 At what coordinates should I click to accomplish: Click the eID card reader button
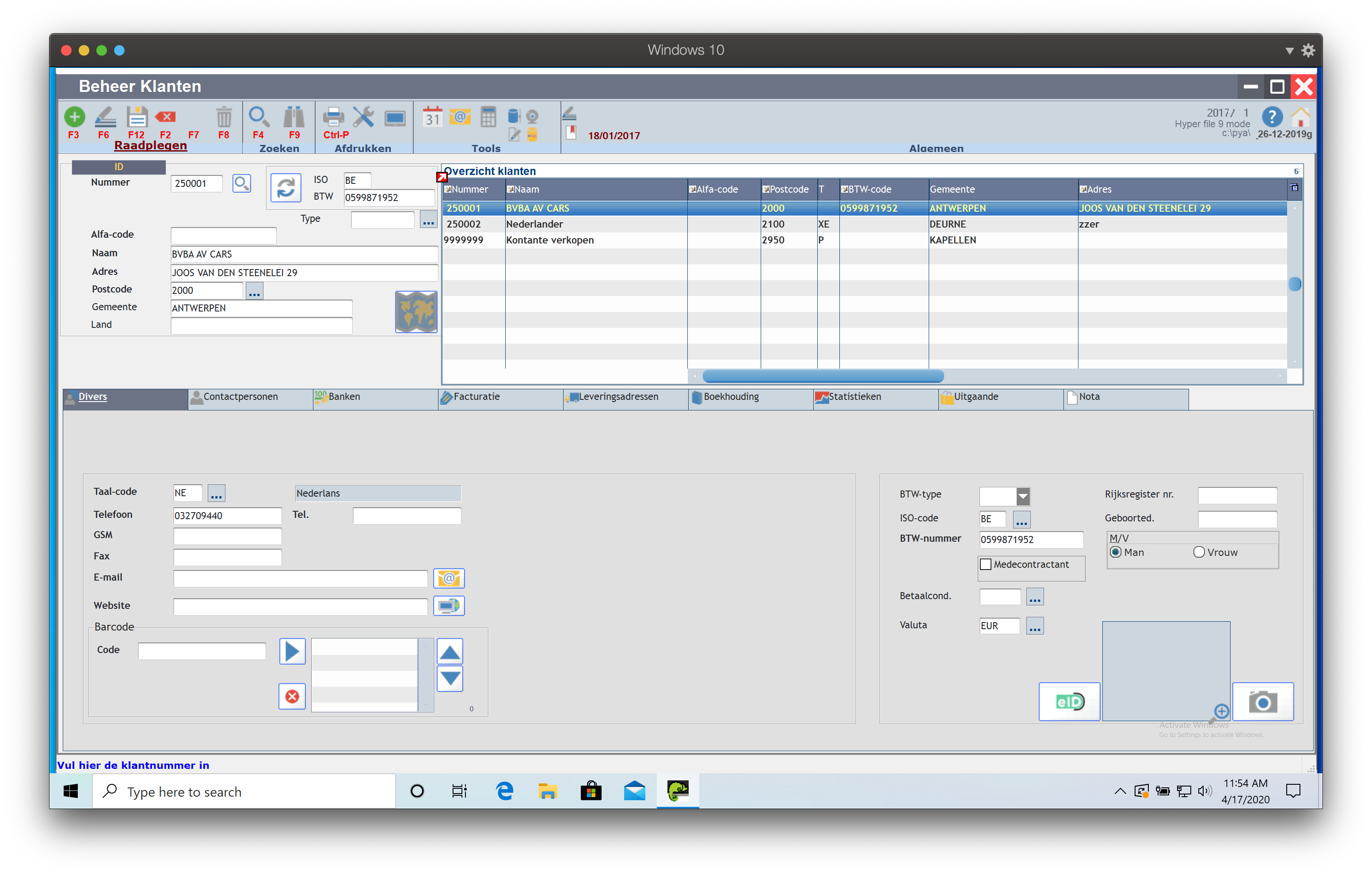click(x=1069, y=701)
